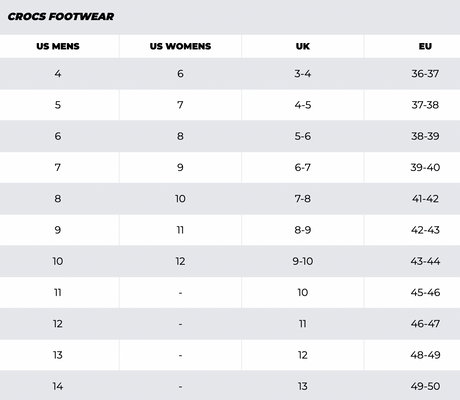The width and height of the screenshot is (460, 400).
Task: Click the UK column header
Action: pos(303,46)
